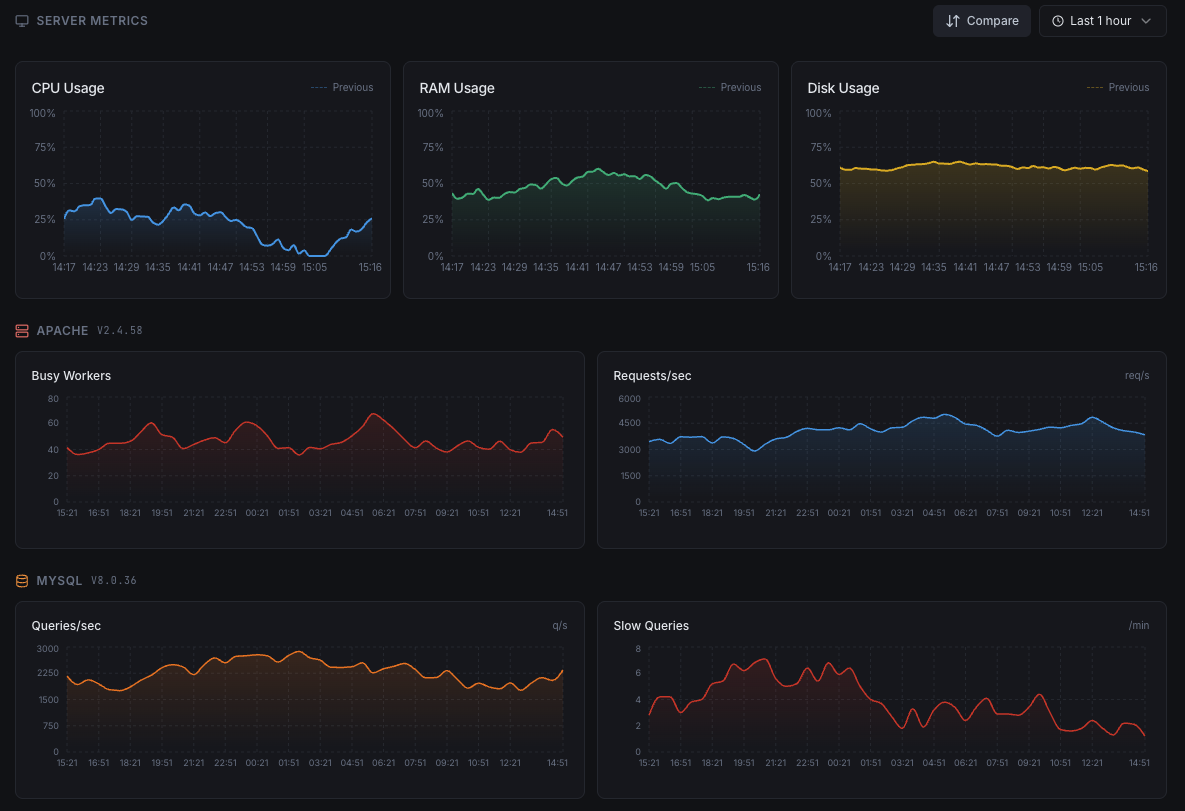
Task: Select the Busy Workers chart panel
Action: [x=299, y=449]
